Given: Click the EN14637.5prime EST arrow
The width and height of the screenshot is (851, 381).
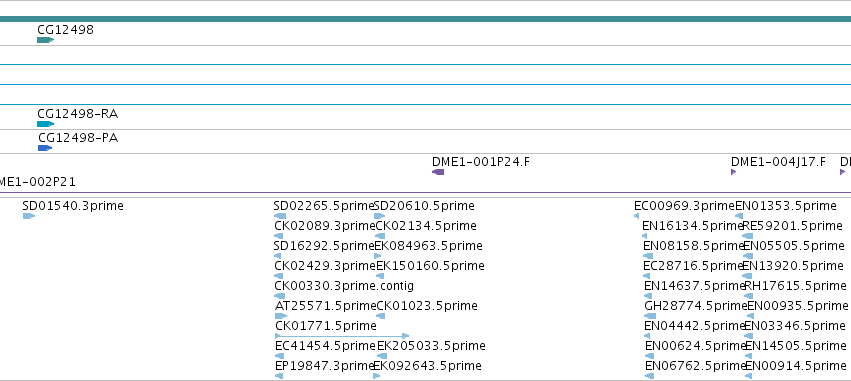Looking at the screenshot, I should 649,296.
